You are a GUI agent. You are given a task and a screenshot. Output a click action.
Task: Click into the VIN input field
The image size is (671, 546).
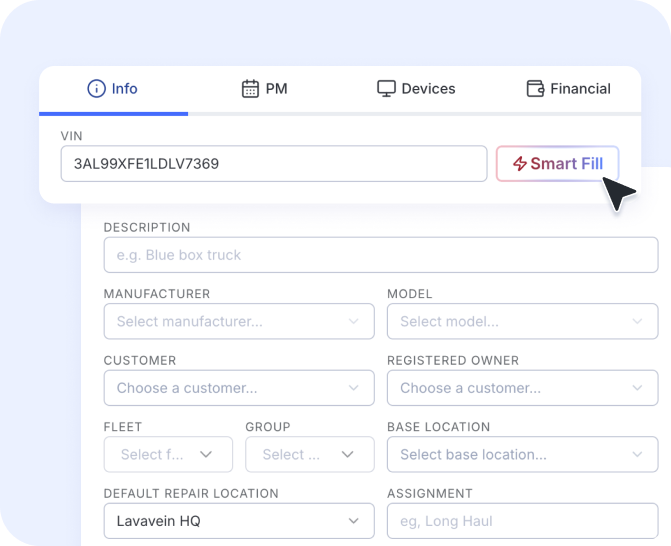[x=273, y=164]
